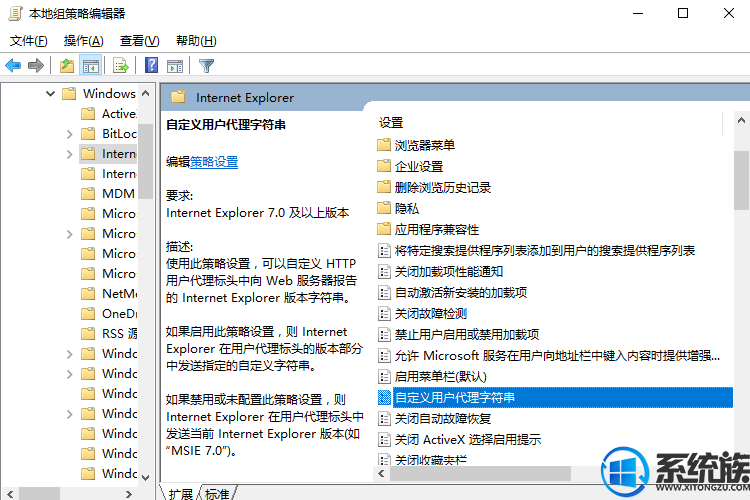Click the 删除浏览历史记录 folder icon
The width and height of the screenshot is (750, 500).
(384, 187)
